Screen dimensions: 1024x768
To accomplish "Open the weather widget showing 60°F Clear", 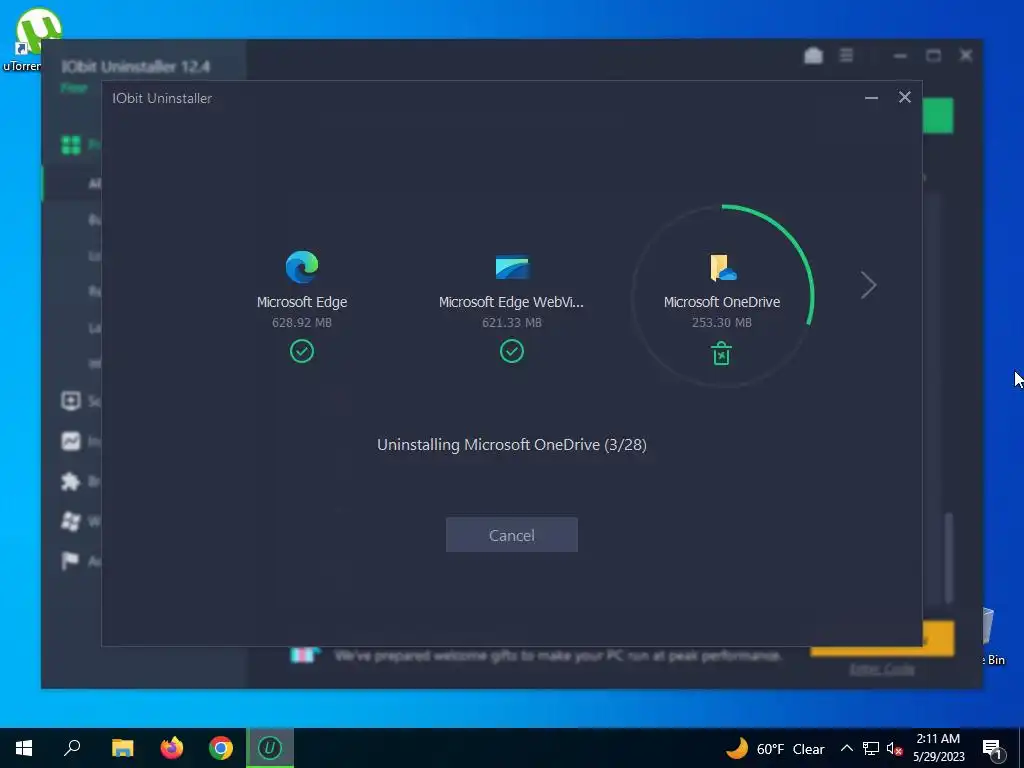I will click(x=775, y=748).
